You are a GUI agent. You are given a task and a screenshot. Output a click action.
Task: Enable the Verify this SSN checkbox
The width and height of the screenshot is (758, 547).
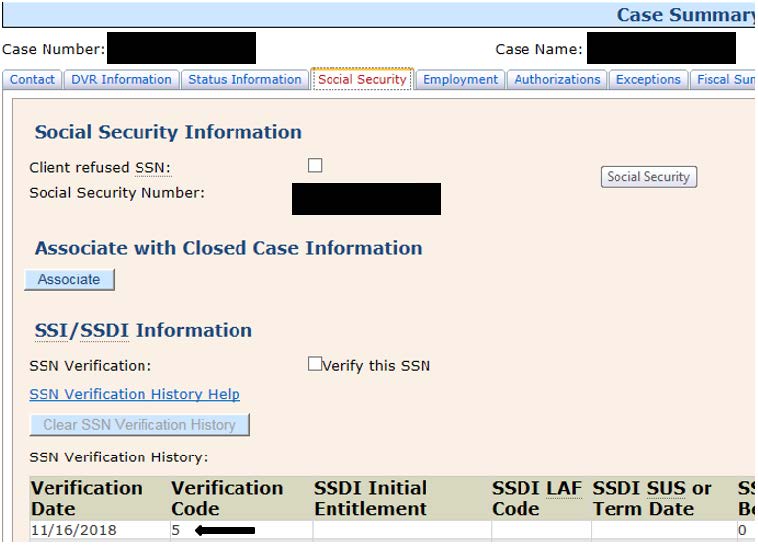coord(315,365)
